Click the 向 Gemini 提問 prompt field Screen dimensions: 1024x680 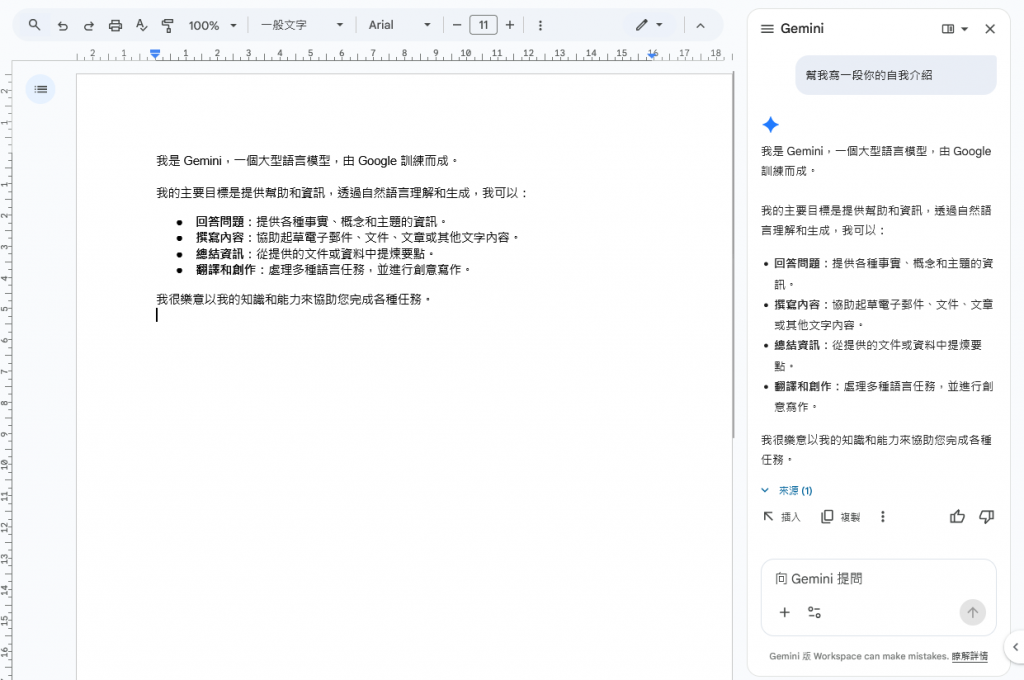tap(878, 579)
